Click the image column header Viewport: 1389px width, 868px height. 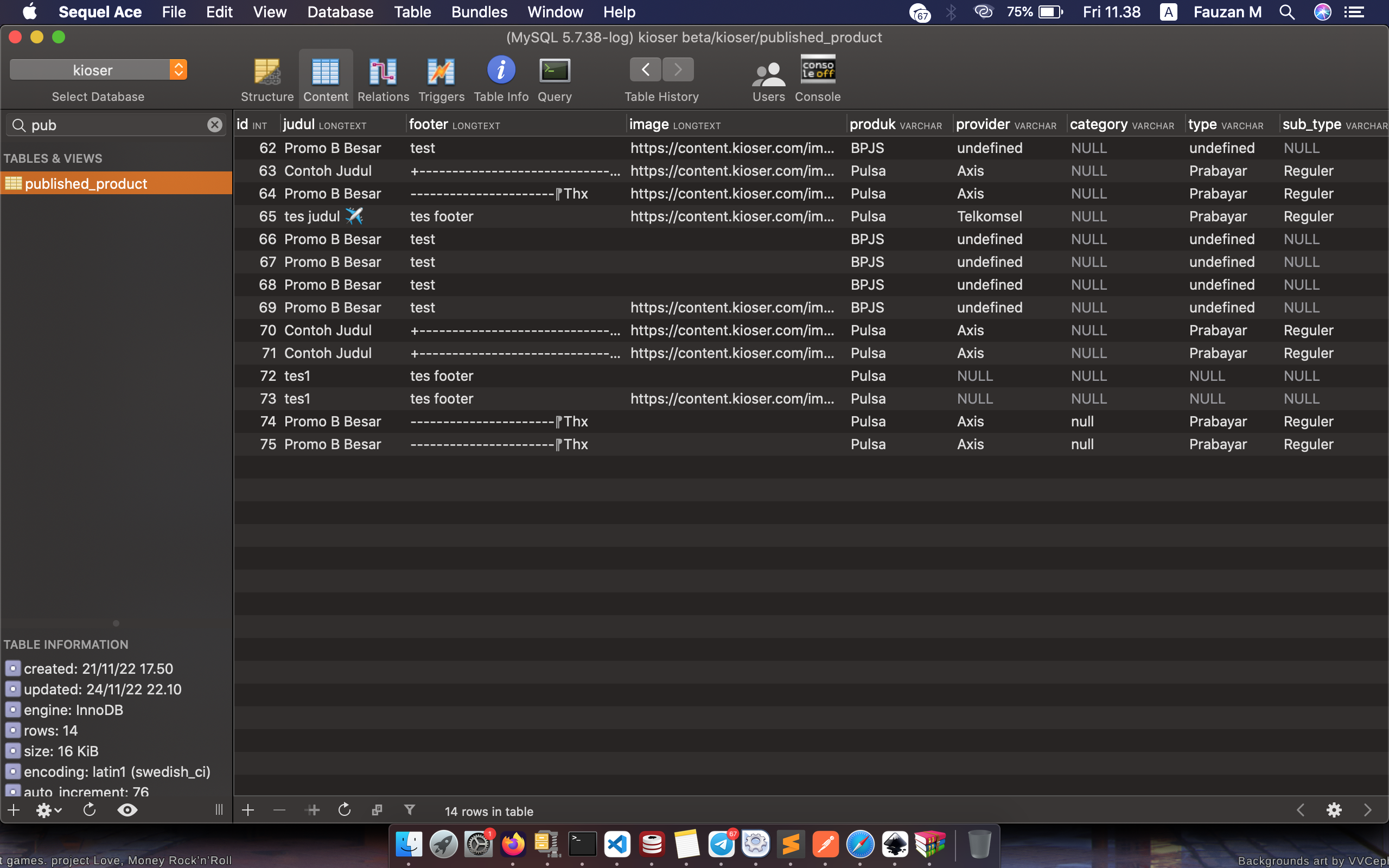736,125
